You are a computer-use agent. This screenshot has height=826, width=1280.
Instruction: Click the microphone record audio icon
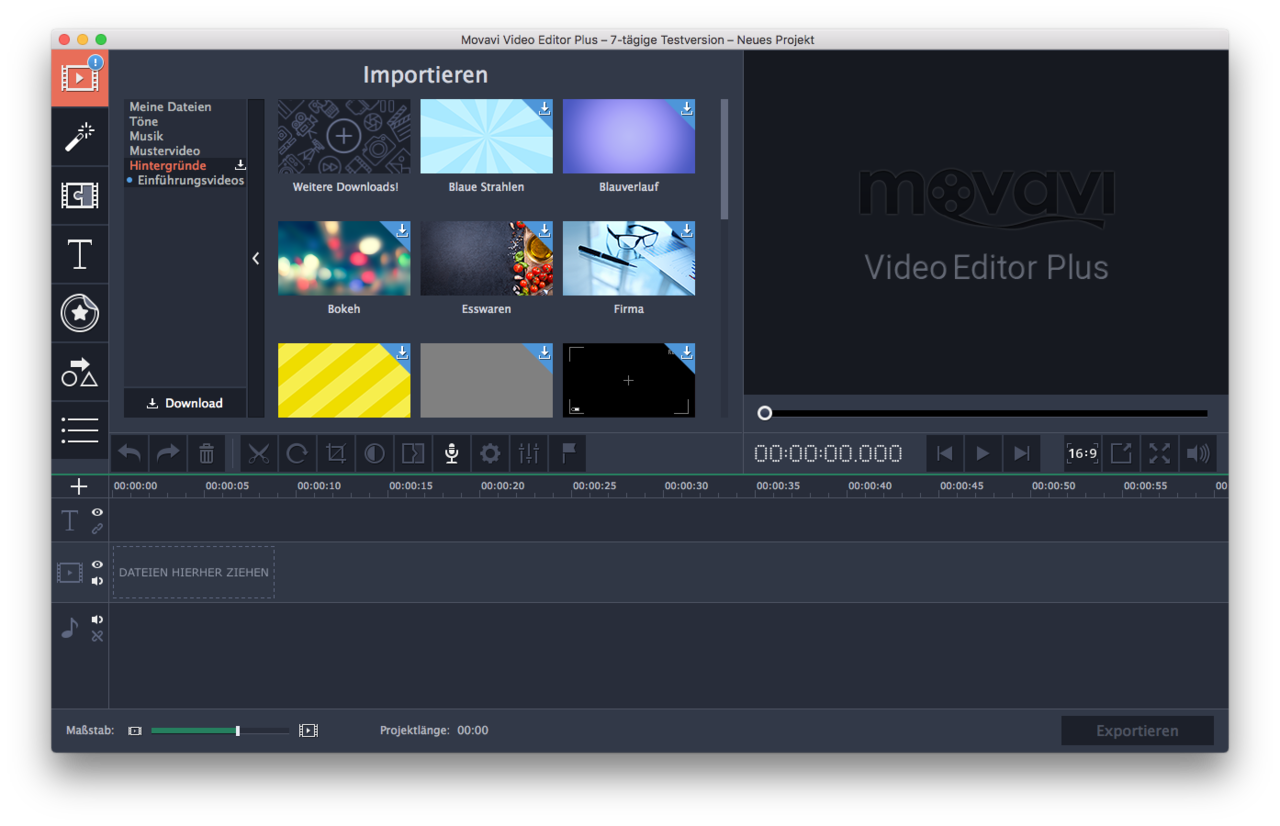(x=451, y=454)
